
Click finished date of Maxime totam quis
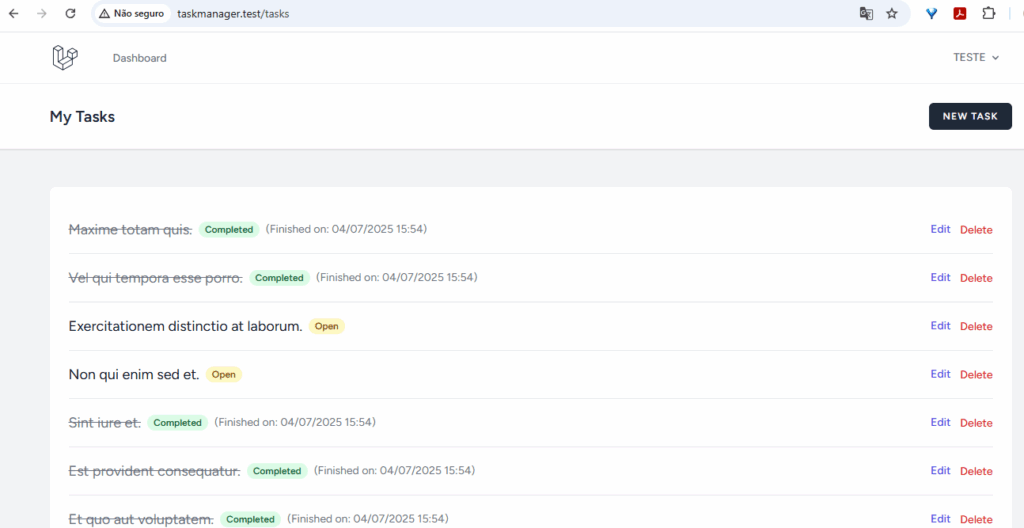tap(347, 229)
